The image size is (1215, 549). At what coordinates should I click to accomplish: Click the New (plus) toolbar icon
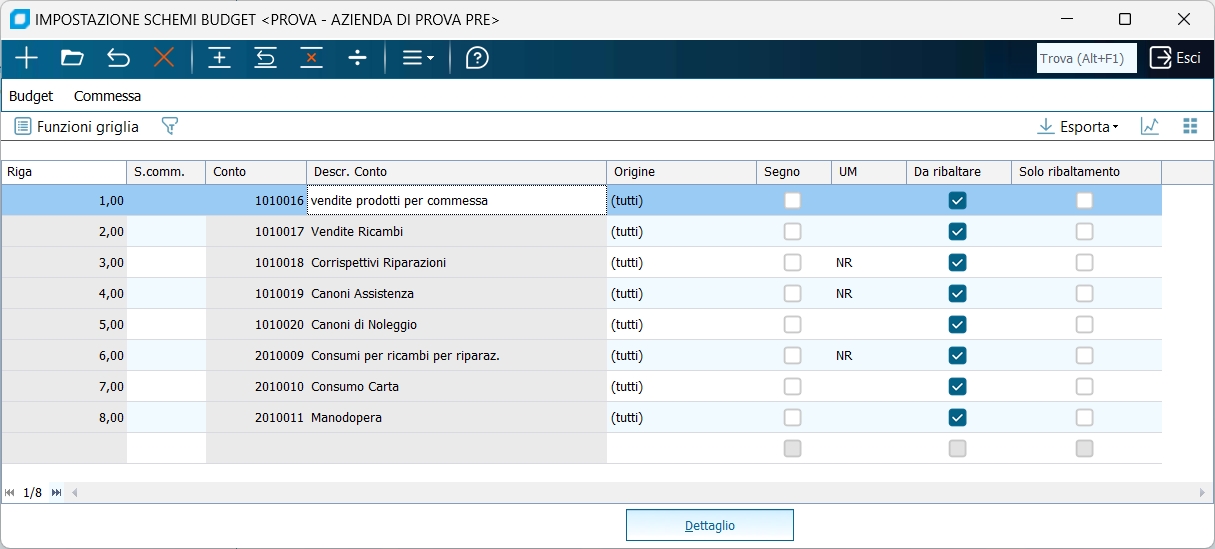26,58
